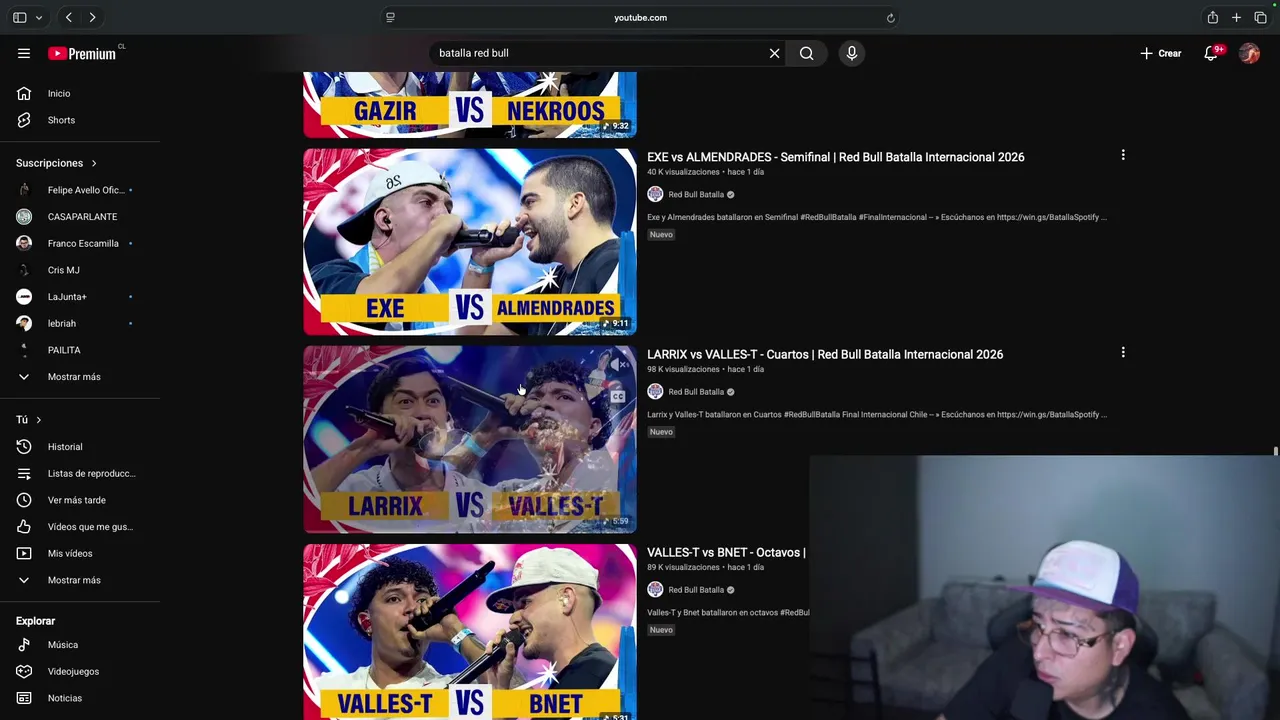Viewport: 1280px width, 720px height.
Task: Open Red Bull Batalla channel under LARRIX video
Action: (696, 392)
